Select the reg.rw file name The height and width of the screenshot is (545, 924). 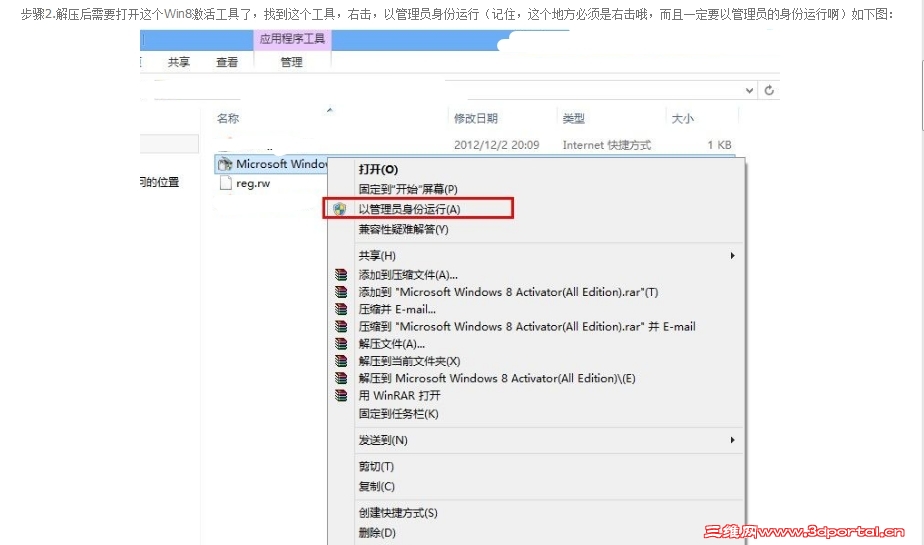pyautogui.click(x=253, y=183)
